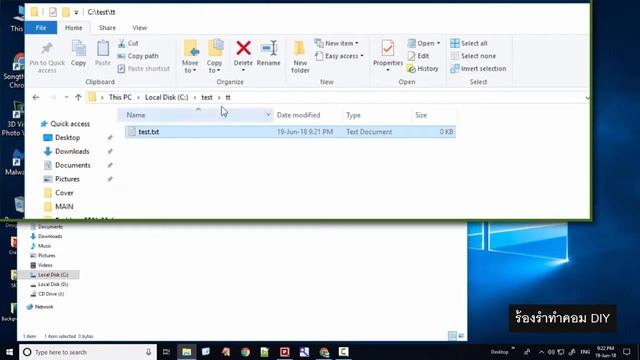640x360 pixels.
Task: Open the Action Center notifications icon
Action: 627,352
